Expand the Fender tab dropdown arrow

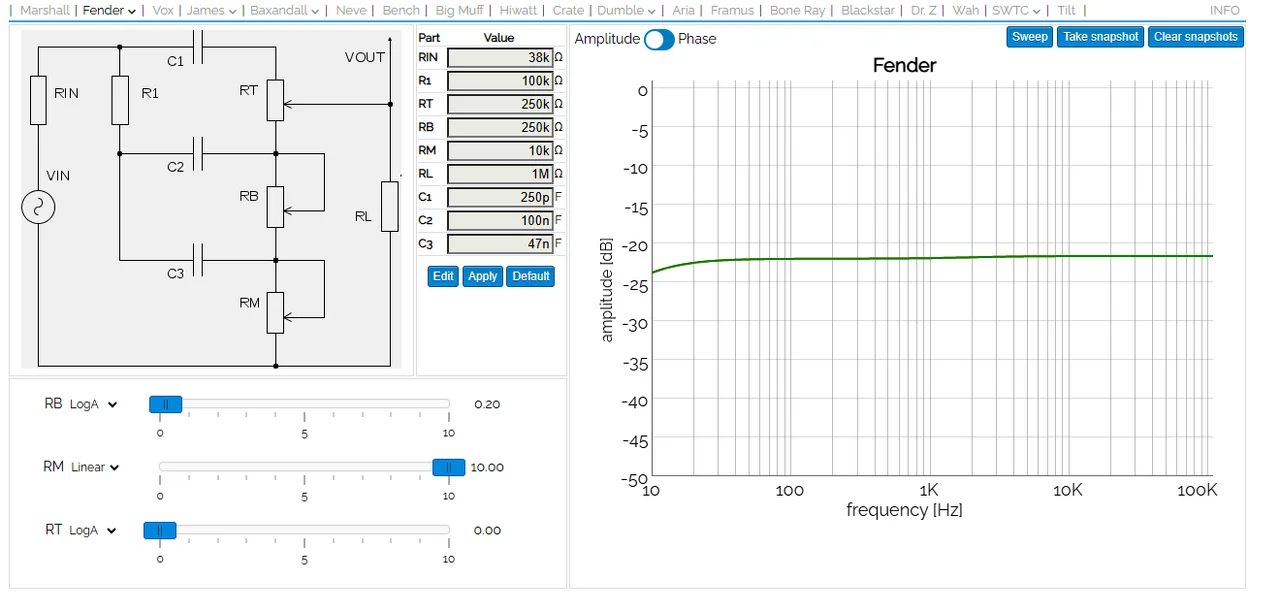[x=131, y=11]
